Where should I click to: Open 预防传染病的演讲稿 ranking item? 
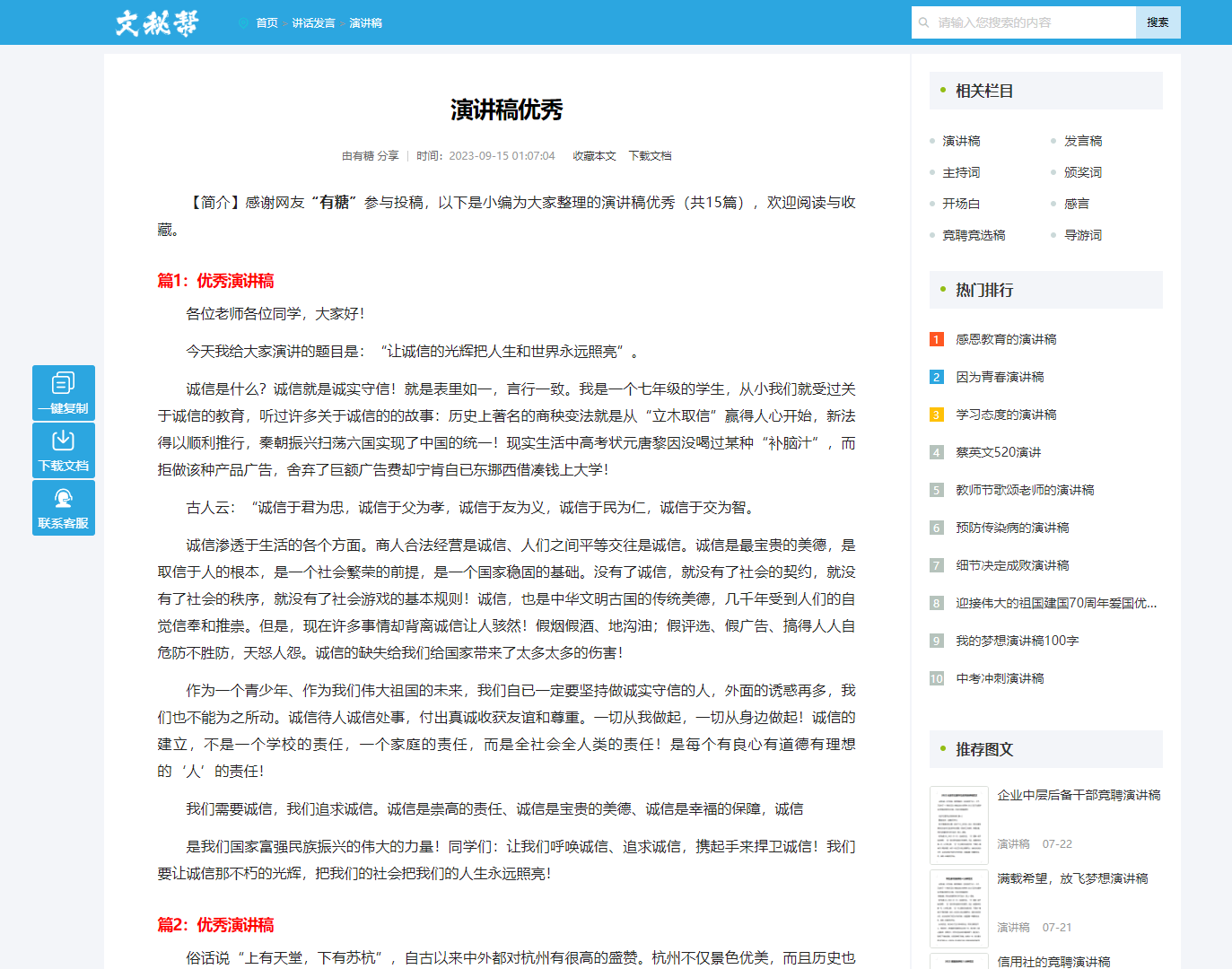pos(1012,528)
